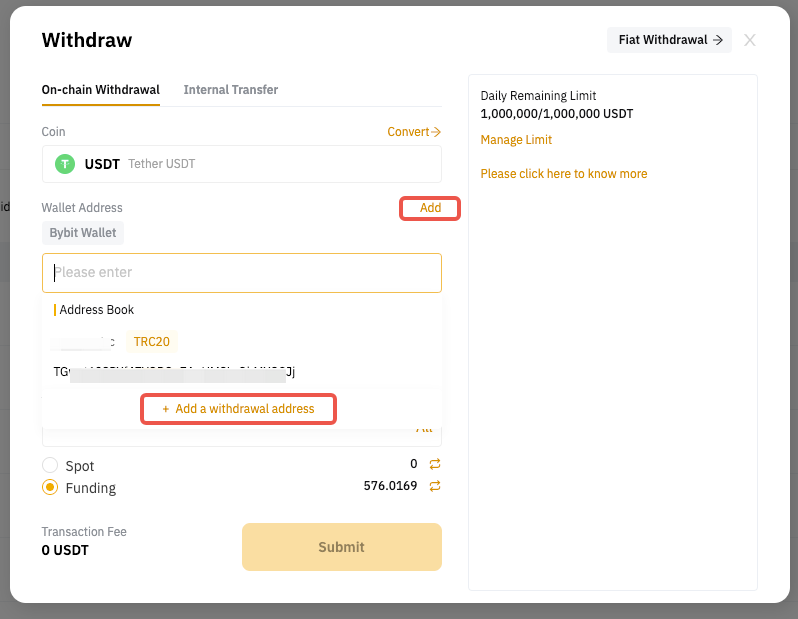798x619 pixels.
Task: Open the Manage Limit link
Action: point(516,140)
